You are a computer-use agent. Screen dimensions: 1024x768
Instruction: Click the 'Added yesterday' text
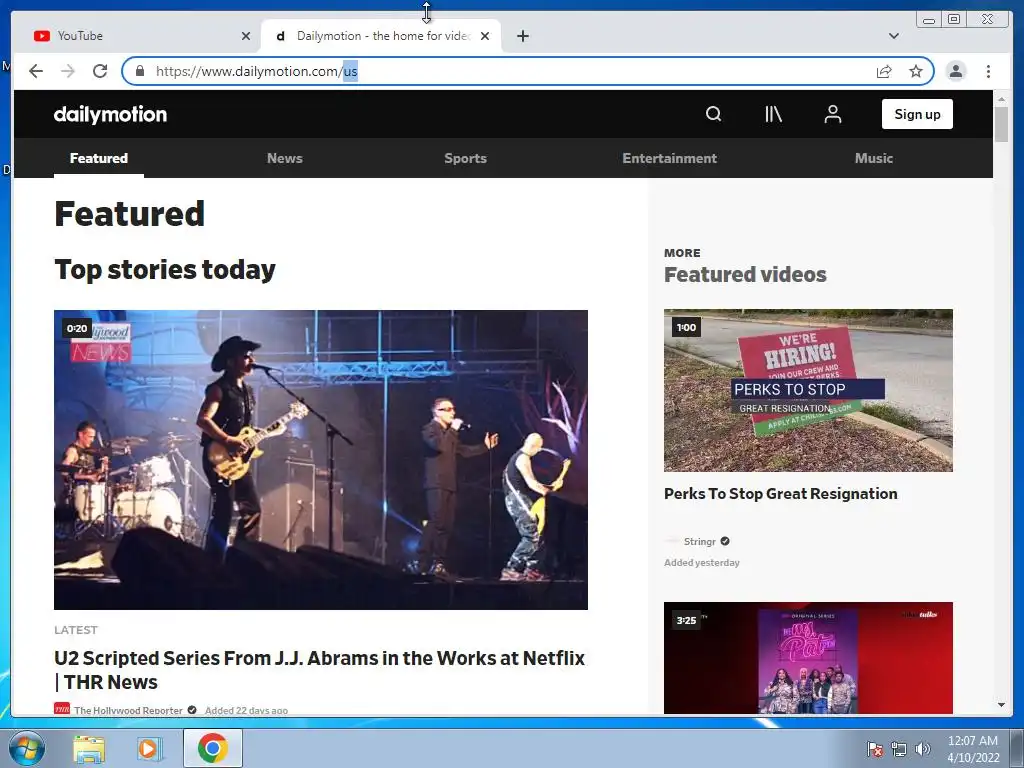(x=702, y=562)
